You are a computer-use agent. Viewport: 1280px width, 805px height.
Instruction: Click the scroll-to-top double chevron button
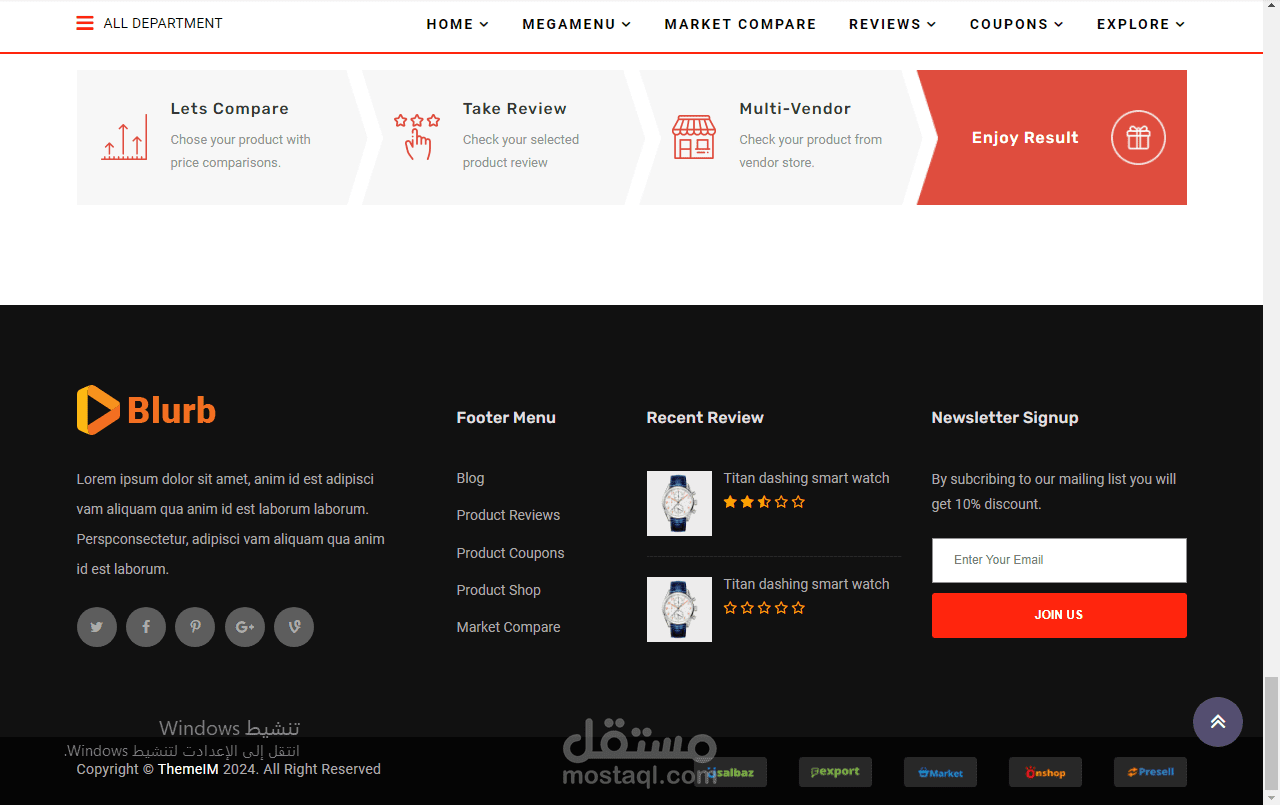1218,721
